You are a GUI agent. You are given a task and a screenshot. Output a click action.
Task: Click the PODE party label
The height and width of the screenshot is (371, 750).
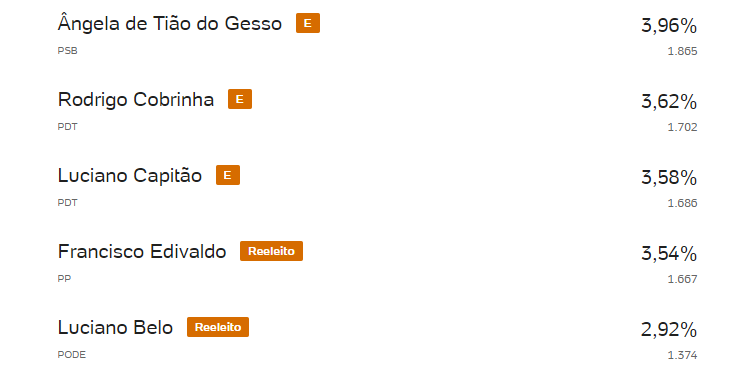(x=72, y=355)
